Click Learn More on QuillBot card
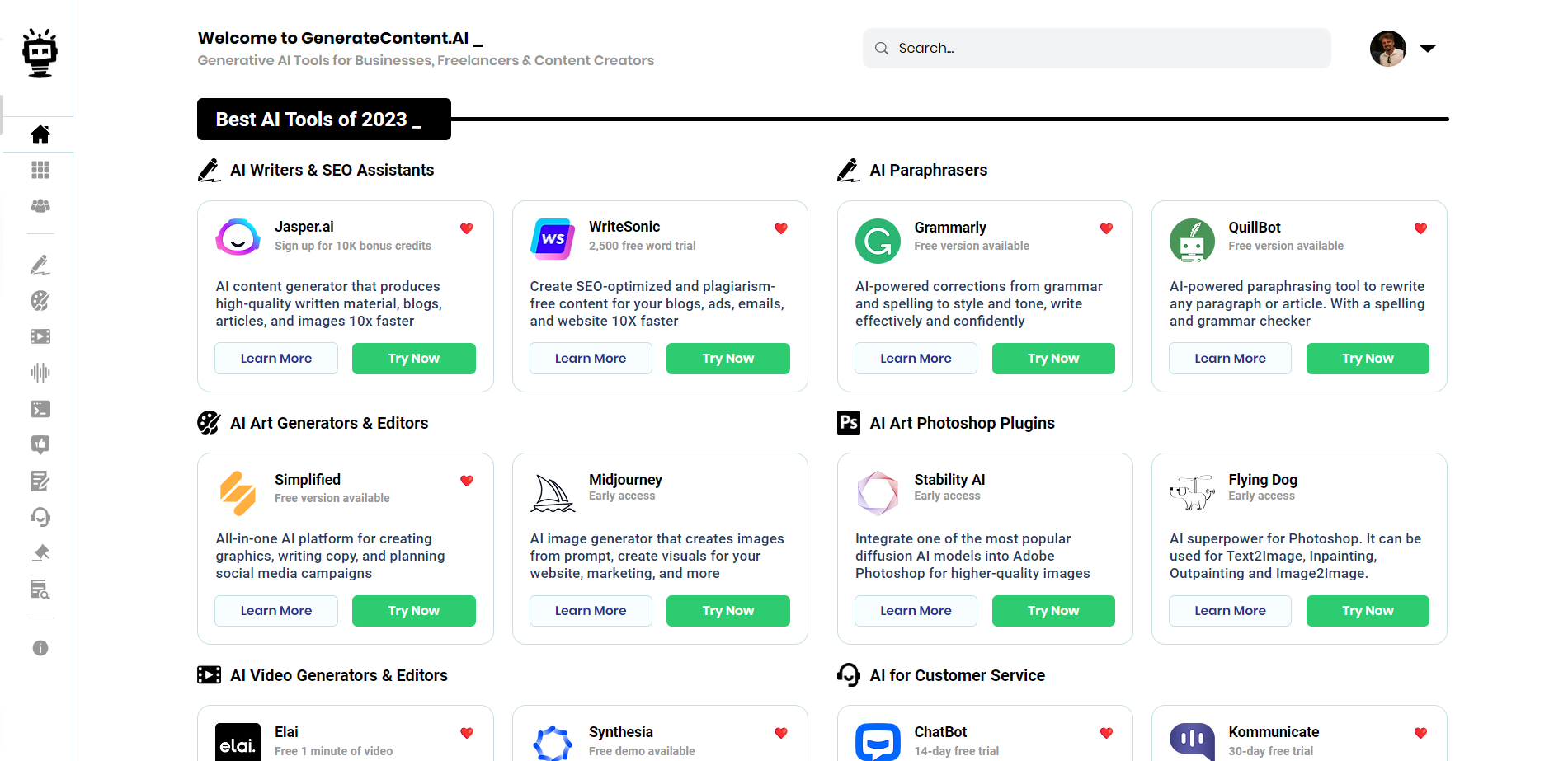Viewport: 1568px width, 761px height. pyautogui.click(x=1230, y=359)
